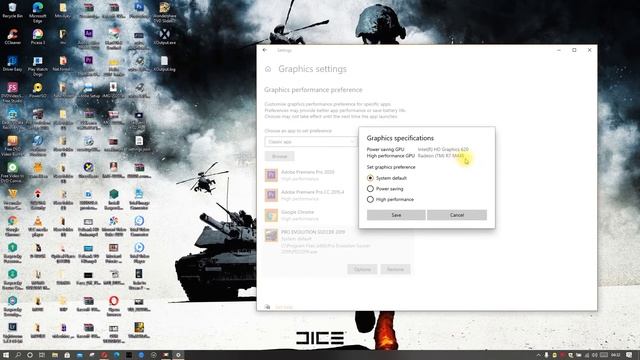Viewport: 640px width, 360px height.
Task: Open Photoshop desktop shortcut
Action: click(139, 11)
